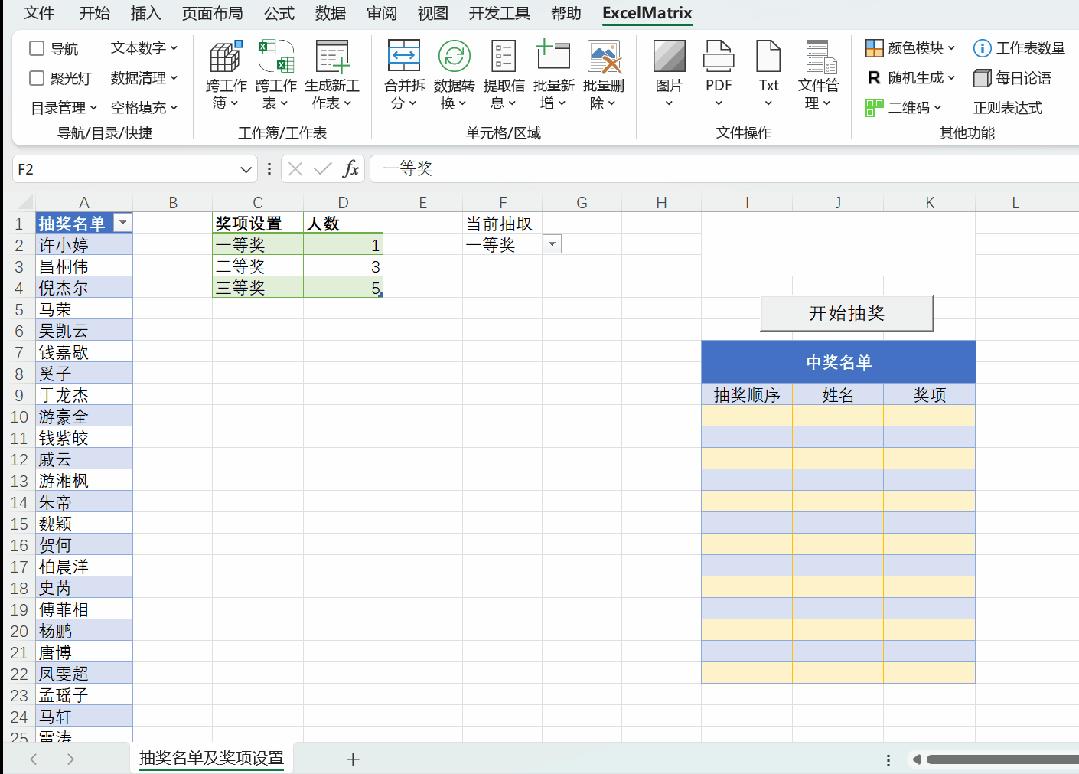Click the 批量删除 icon
The width and height of the screenshot is (1079, 774).
pos(604,75)
